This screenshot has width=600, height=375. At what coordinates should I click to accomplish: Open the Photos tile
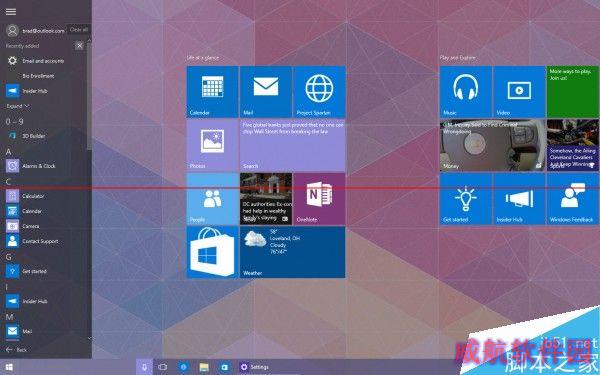point(212,145)
